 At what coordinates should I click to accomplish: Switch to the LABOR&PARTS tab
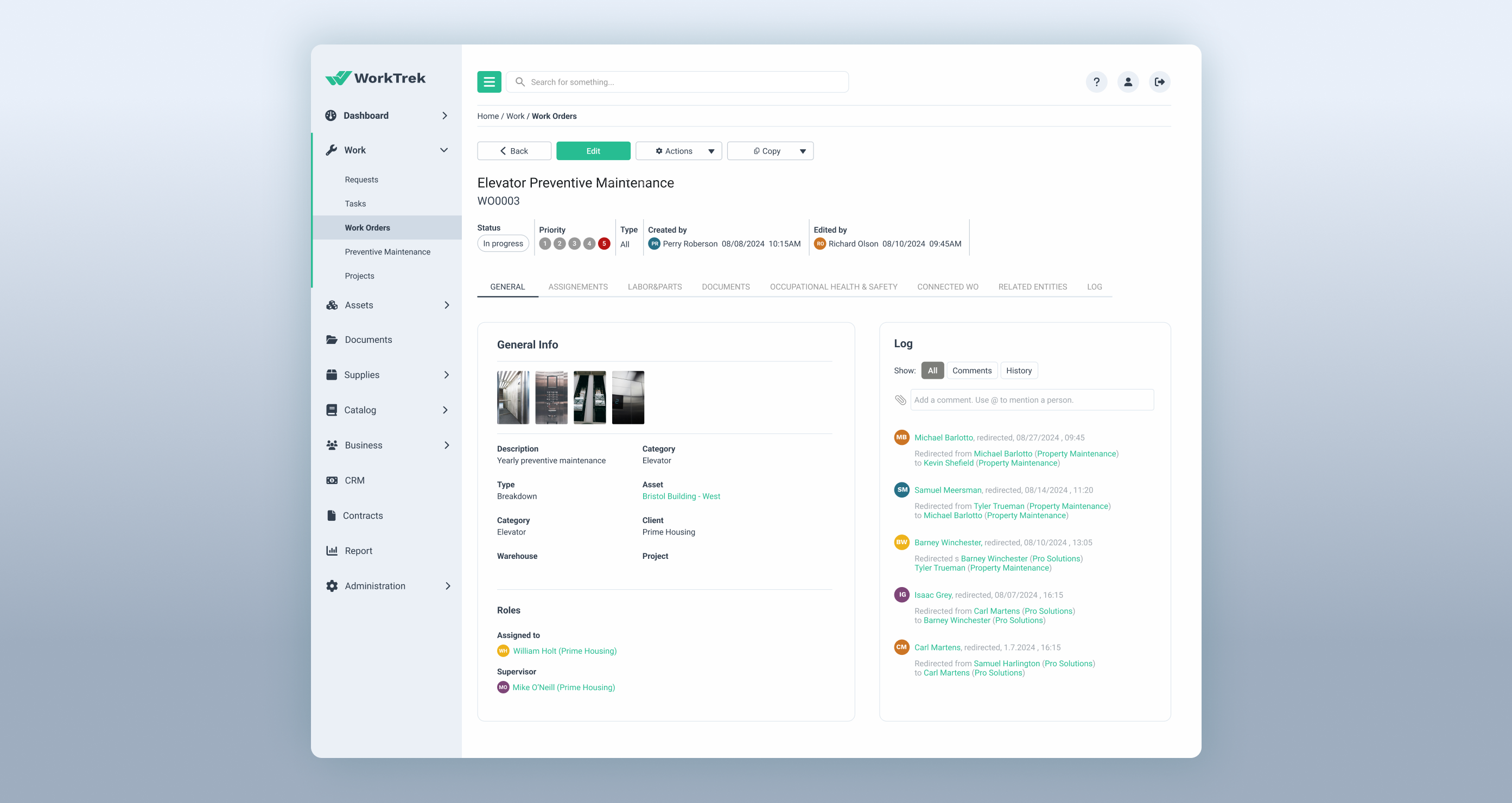coord(655,286)
